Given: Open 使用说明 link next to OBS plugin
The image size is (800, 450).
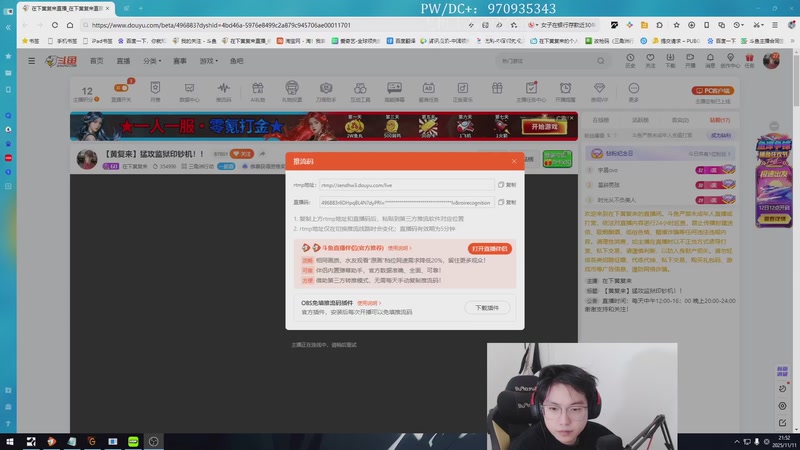Looking at the screenshot, I should coord(368,303).
